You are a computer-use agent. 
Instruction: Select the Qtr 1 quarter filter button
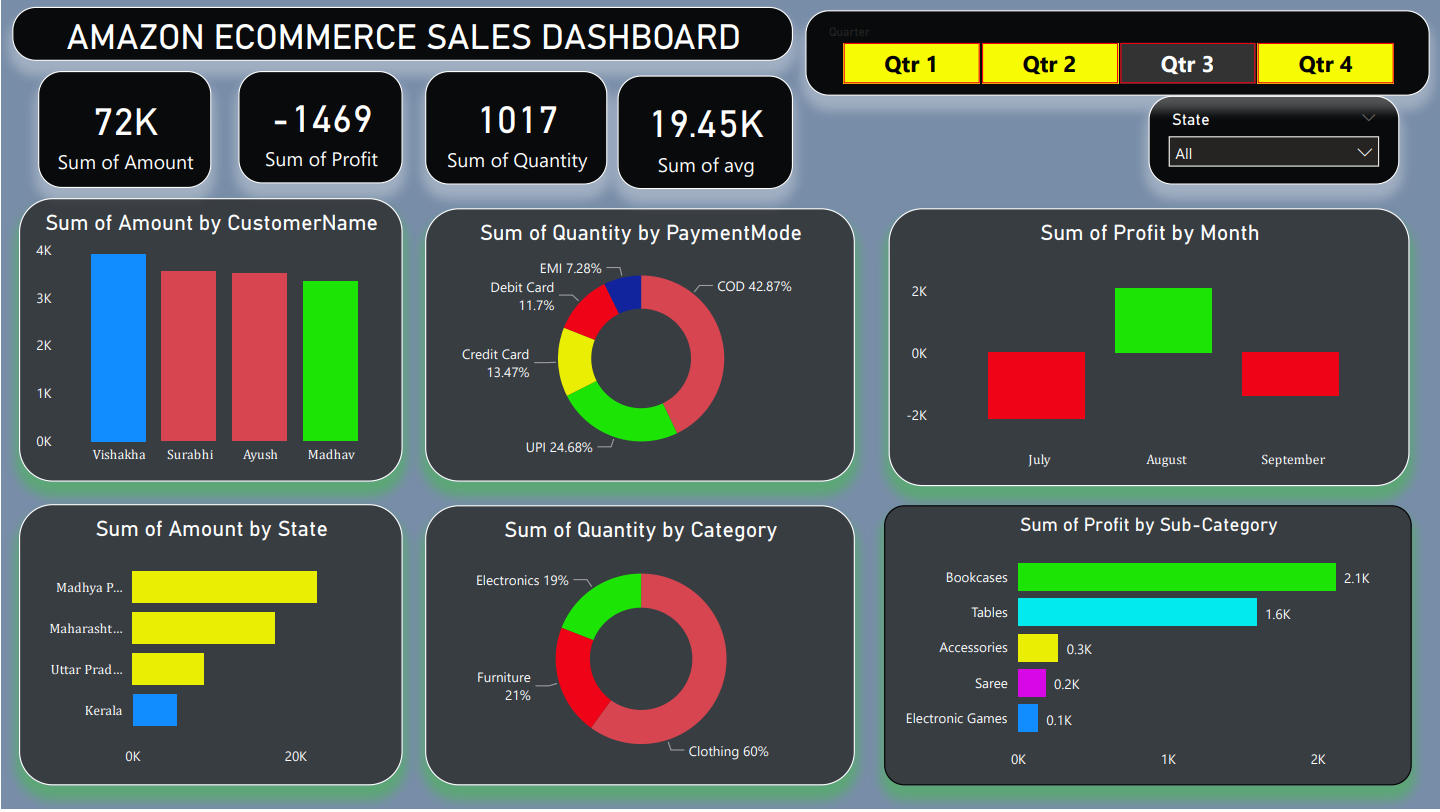click(x=911, y=63)
